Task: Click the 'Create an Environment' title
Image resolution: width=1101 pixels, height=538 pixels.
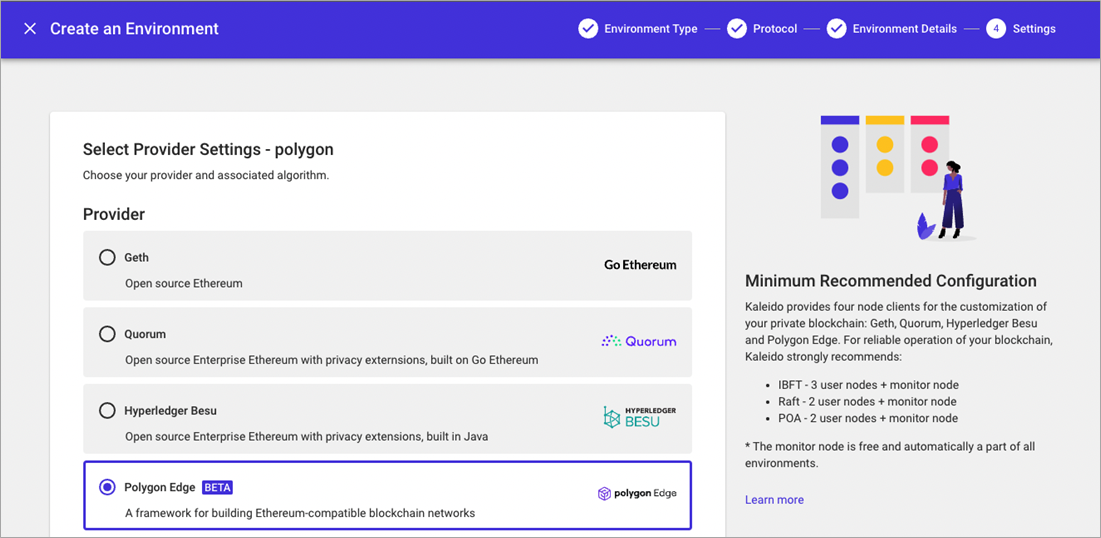Action: 134,29
